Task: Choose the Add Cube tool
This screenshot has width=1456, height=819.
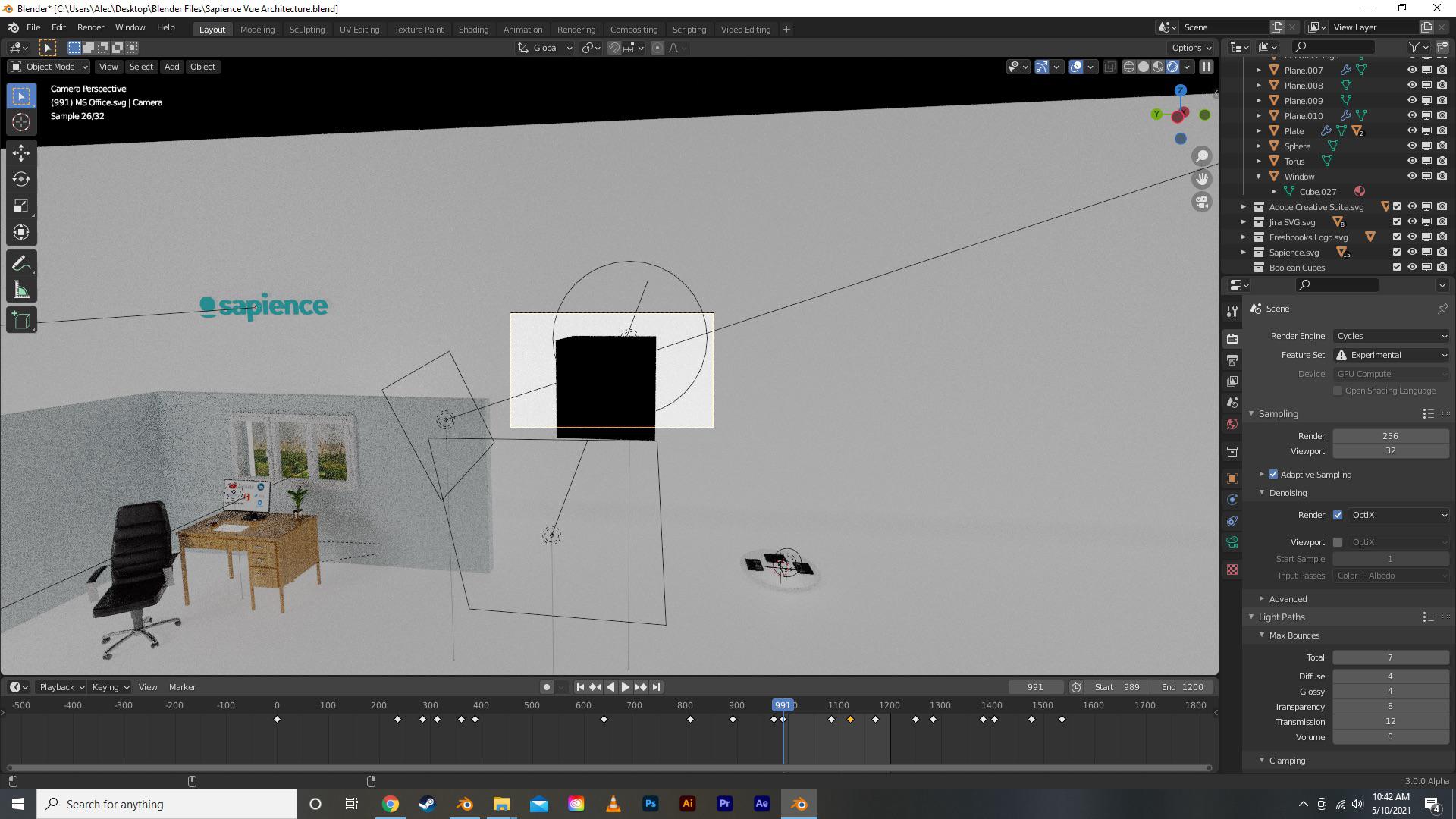Action: click(x=21, y=320)
